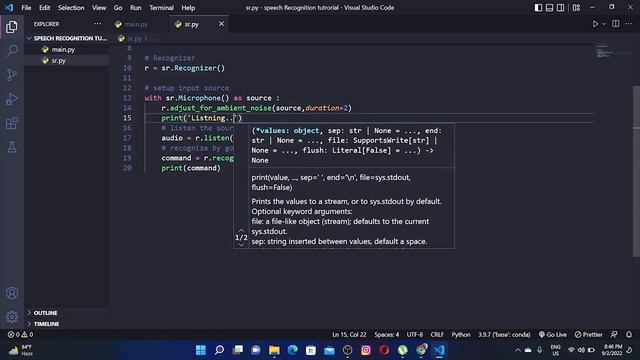Close the sr.py editor tab

click(x=221, y=24)
